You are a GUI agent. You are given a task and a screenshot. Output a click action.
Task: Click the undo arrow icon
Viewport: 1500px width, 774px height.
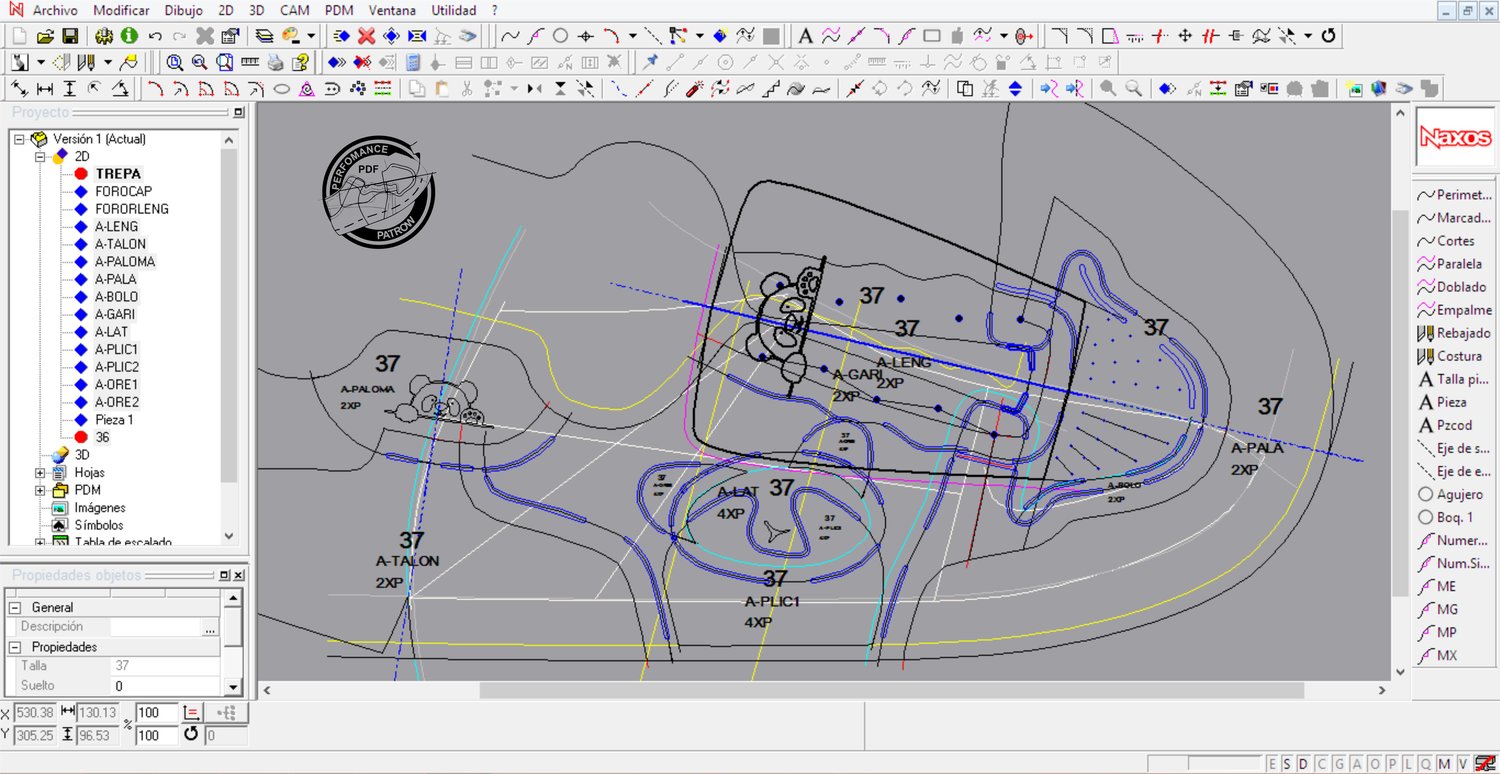(x=155, y=36)
